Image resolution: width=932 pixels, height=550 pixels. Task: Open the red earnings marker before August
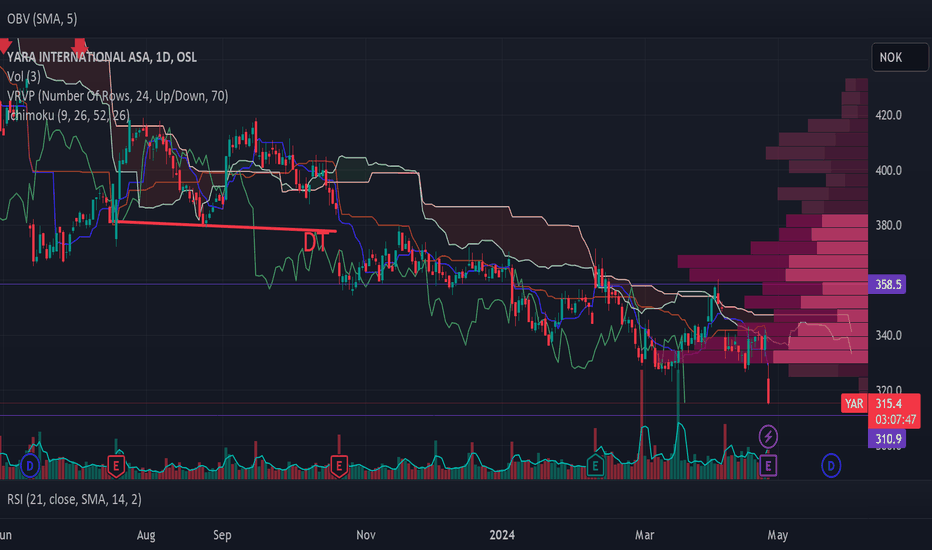pyautogui.click(x=116, y=466)
